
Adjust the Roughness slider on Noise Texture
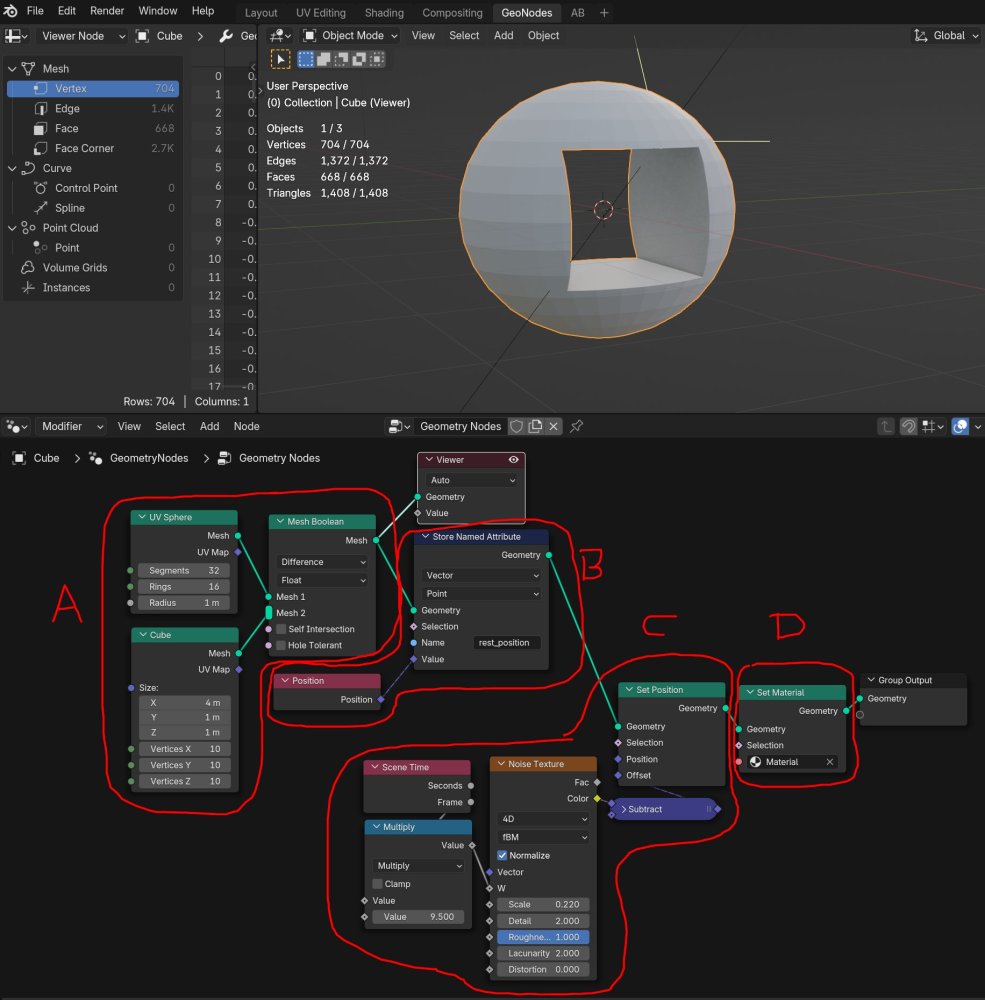(541, 937)
